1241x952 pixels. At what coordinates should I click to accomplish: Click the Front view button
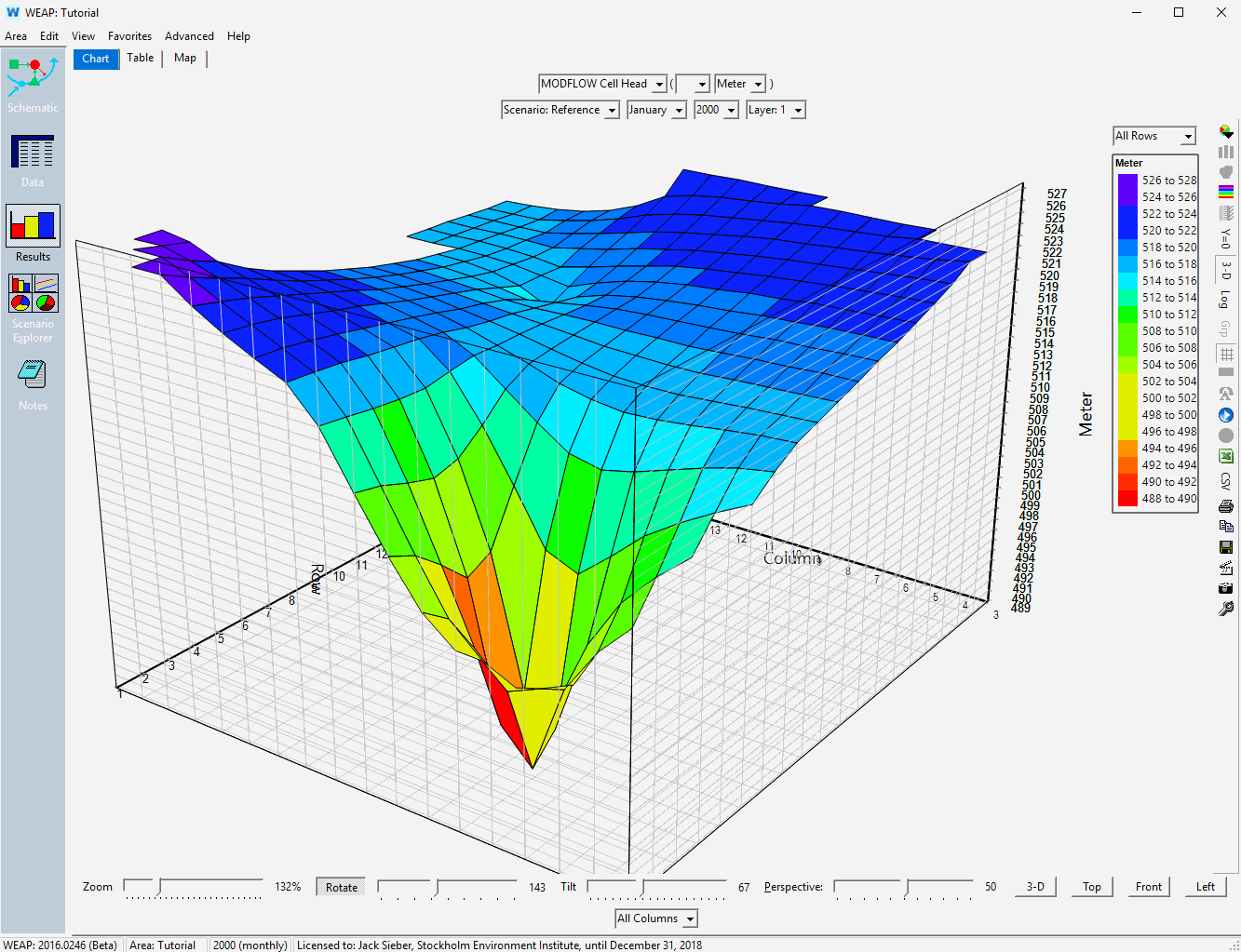[x=1149, y=887]
